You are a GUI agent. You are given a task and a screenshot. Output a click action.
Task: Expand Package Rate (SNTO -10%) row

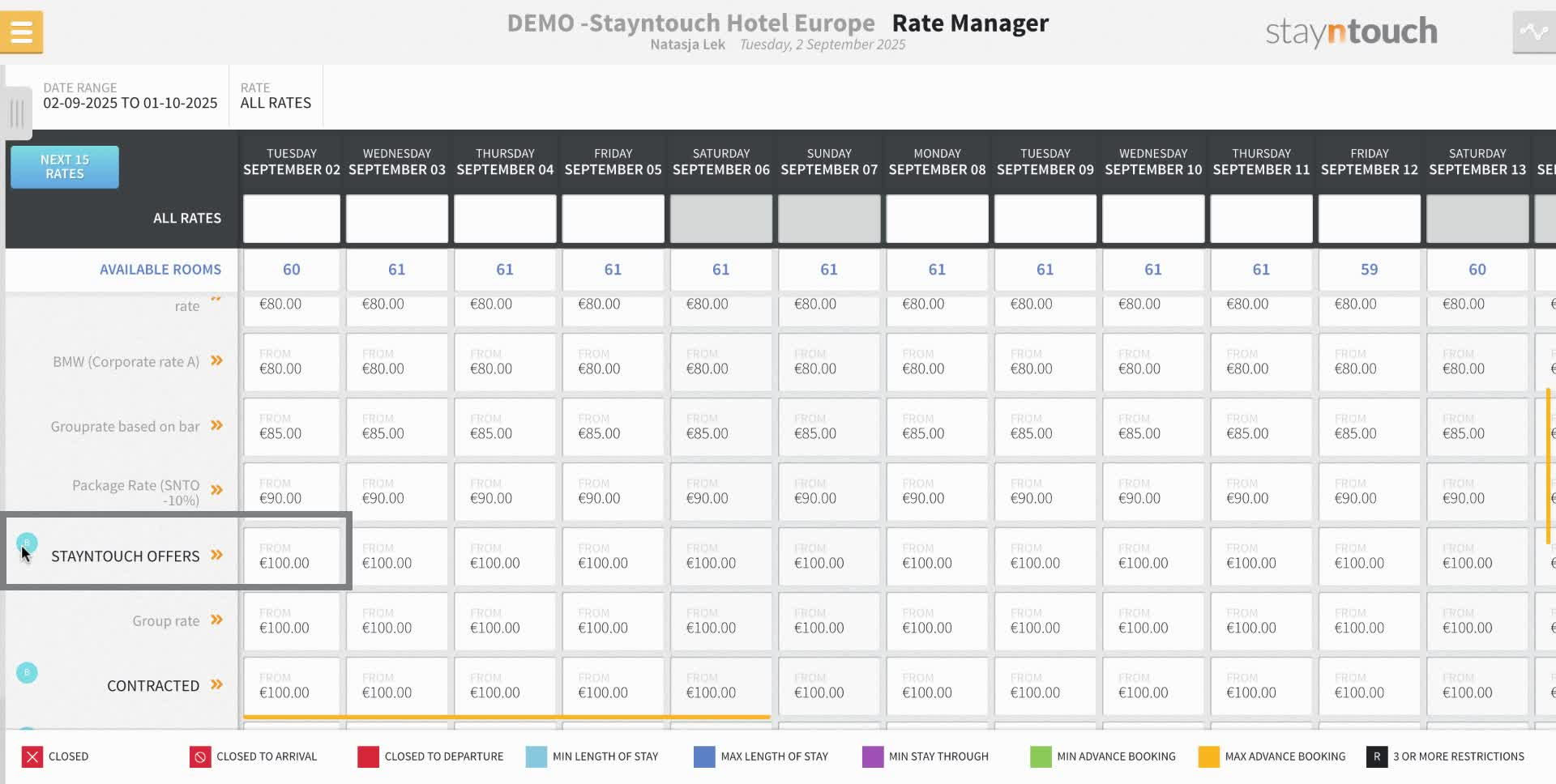(216, 490)
